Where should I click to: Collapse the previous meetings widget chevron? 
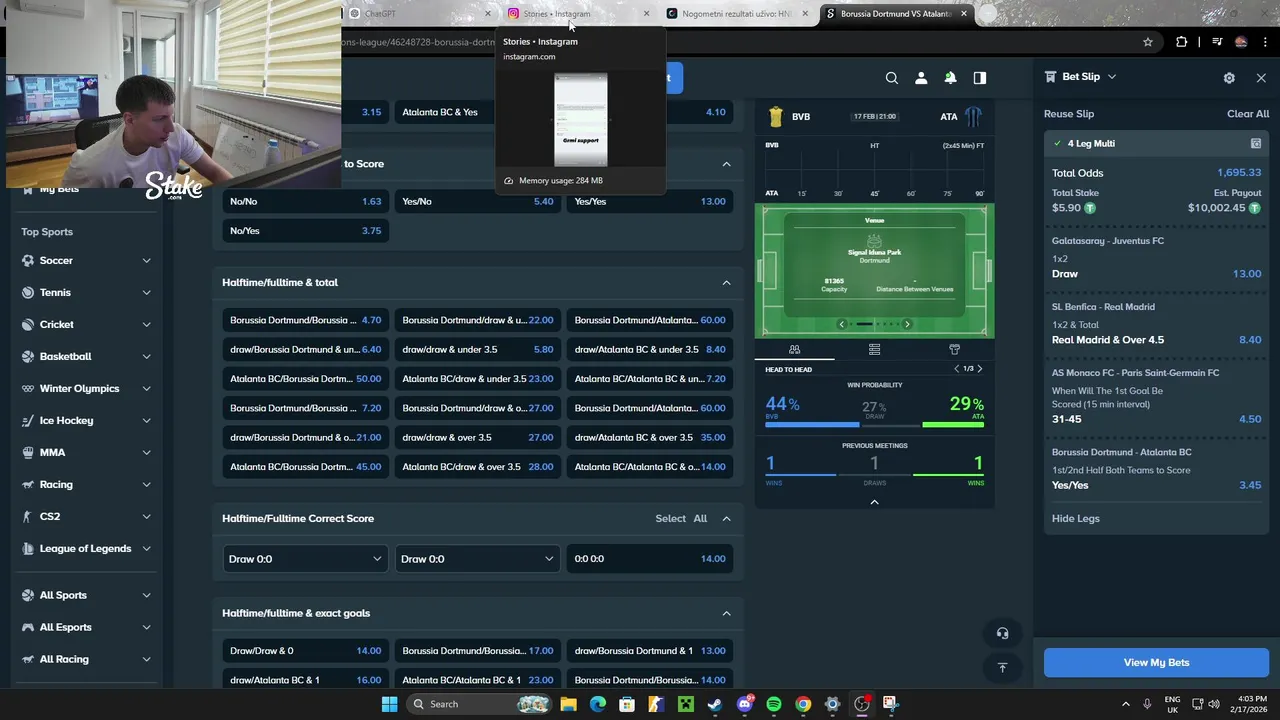click(x=874, y=502)
